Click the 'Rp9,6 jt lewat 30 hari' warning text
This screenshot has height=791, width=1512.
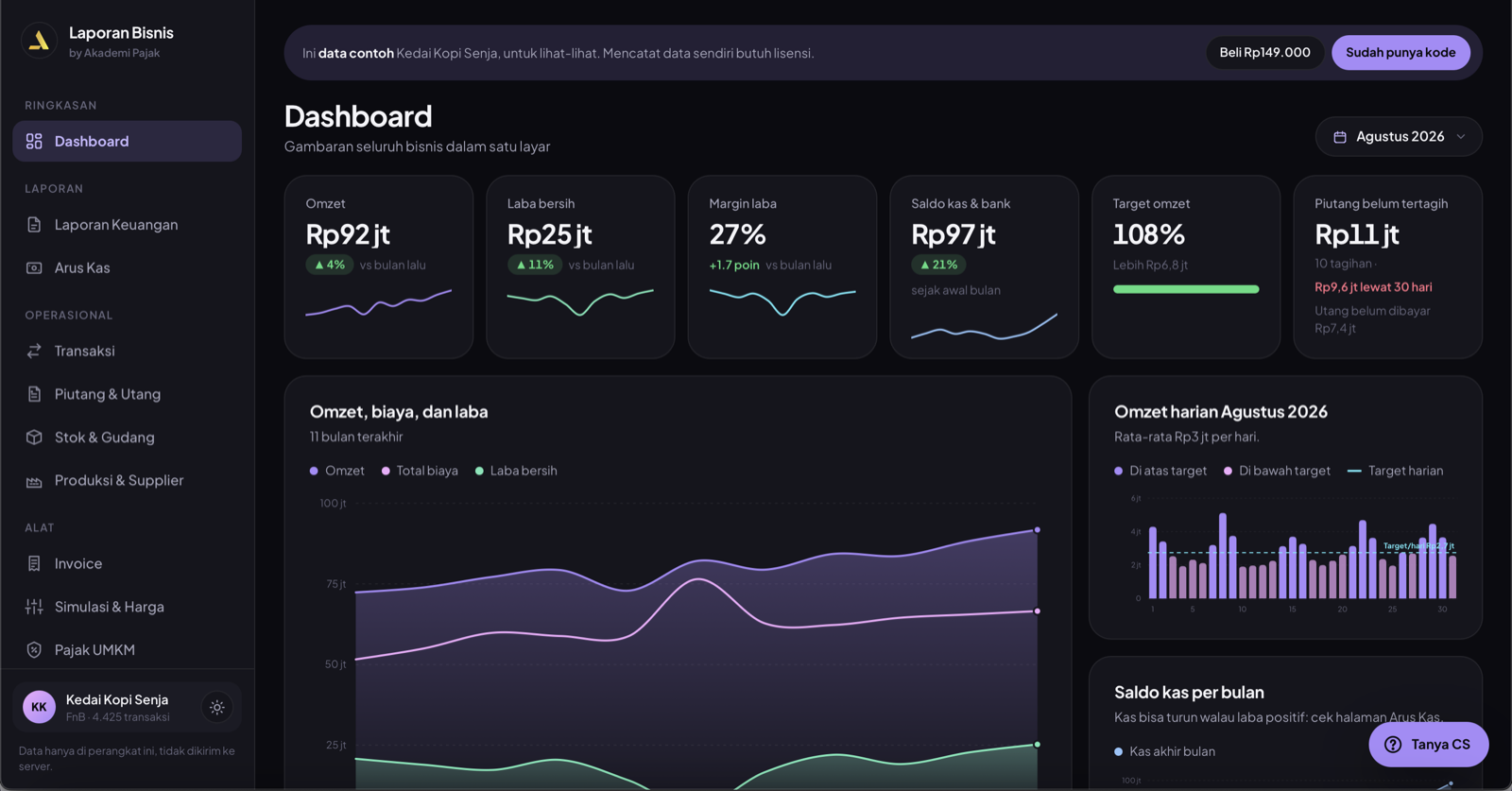pos(1373,287)
